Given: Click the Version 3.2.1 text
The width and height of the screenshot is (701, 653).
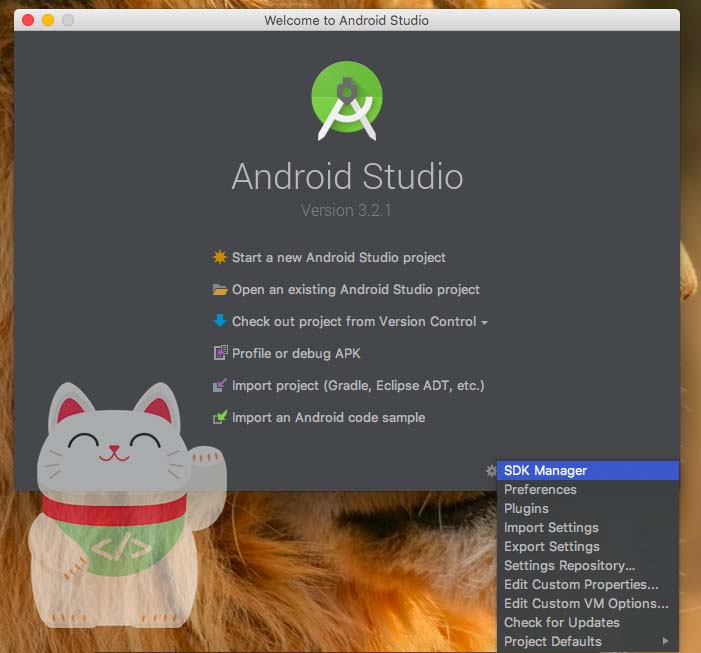Looking at the screenshot, I should 346,210.
